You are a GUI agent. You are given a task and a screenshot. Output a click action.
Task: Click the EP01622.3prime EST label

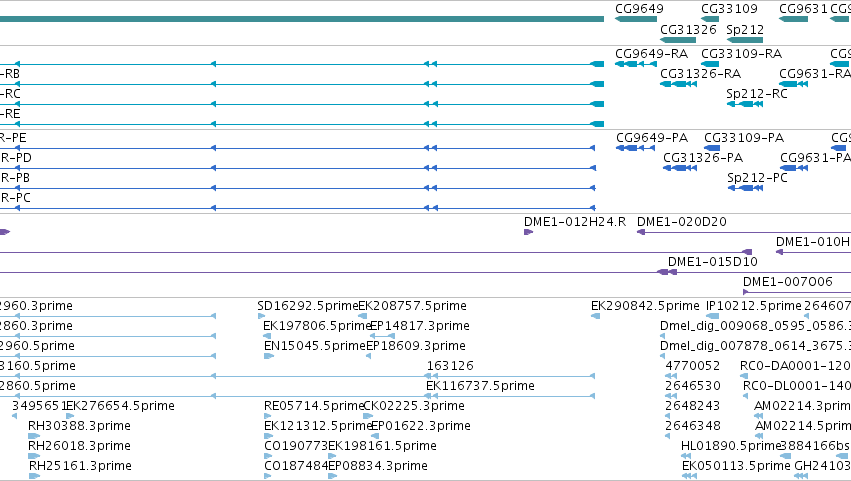pyautogui.click(x=421, y=426)
